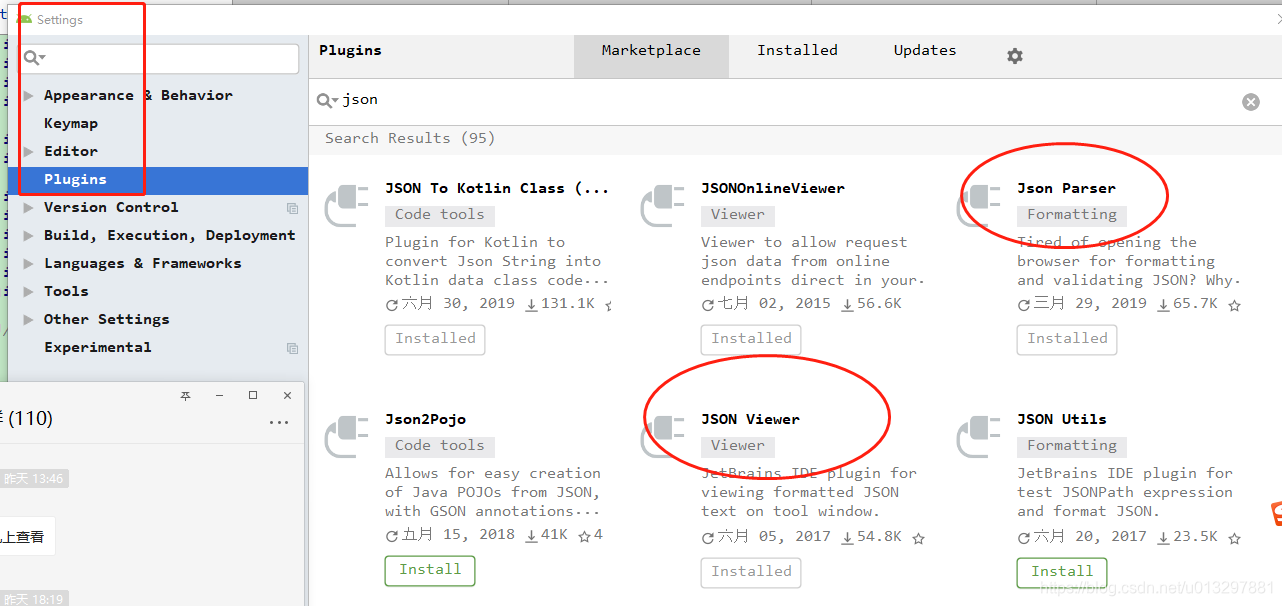Switch to the Updates tab
1282x606 pixels.
point(925,51)
